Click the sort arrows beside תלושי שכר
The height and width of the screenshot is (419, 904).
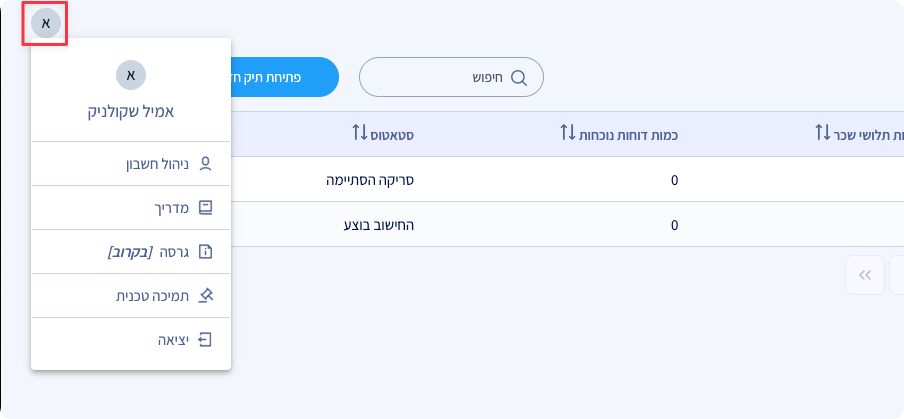(823, 132)
